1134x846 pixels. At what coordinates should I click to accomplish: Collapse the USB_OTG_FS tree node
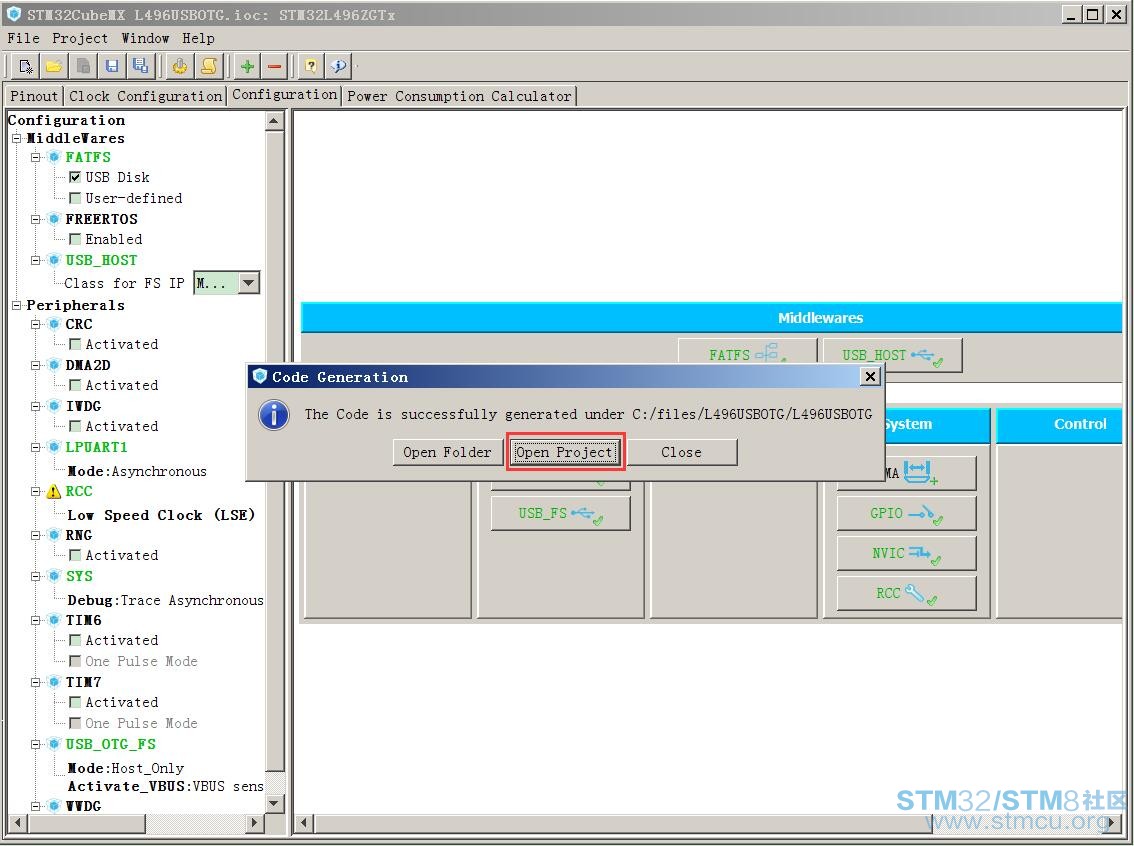tap(35, 744)
